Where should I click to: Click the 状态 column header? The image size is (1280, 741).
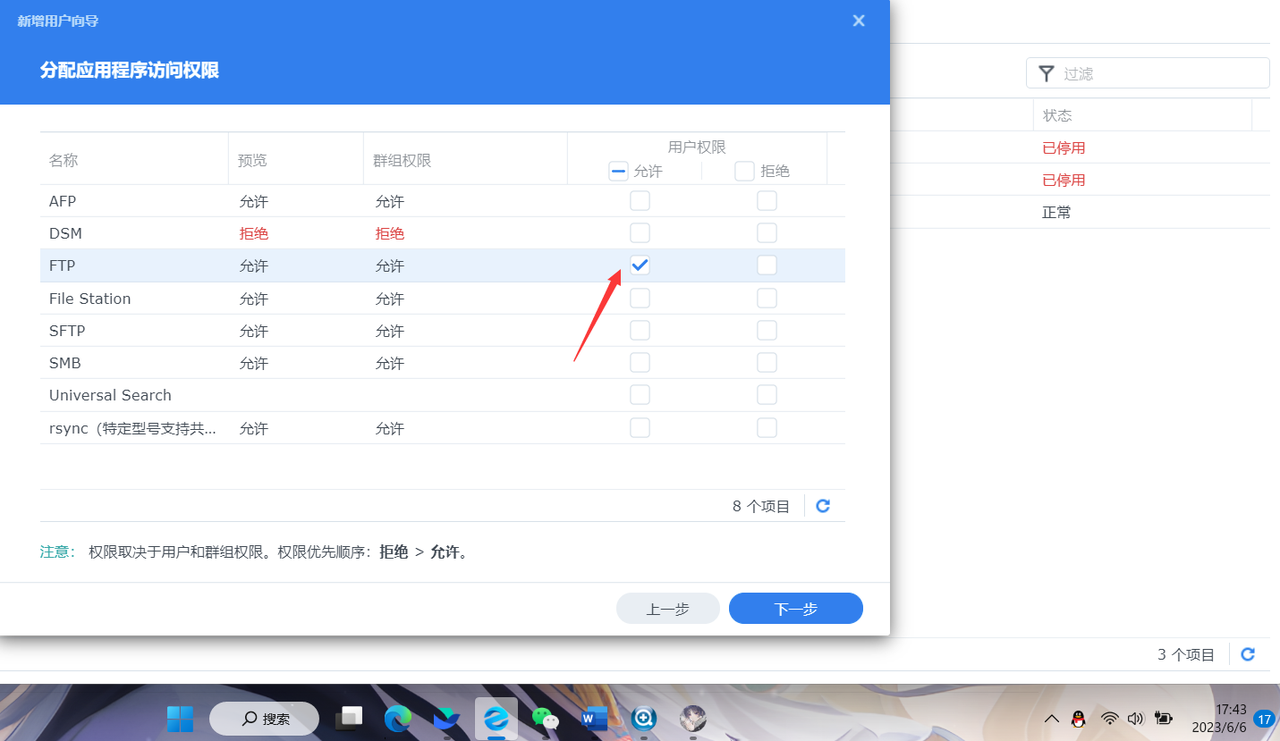[1057, 115]
